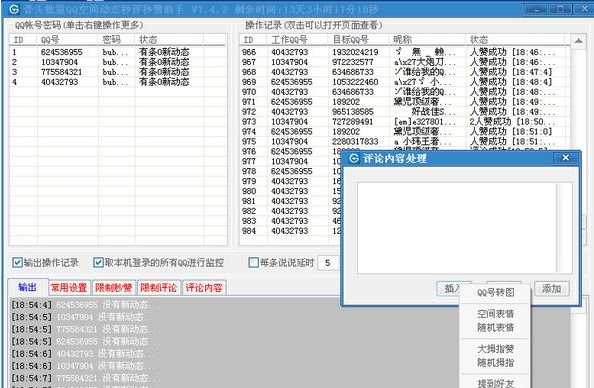The width and height of the screenshot is (594, 388).
Task: Select operation record row 973
Action: pos(404,122)
